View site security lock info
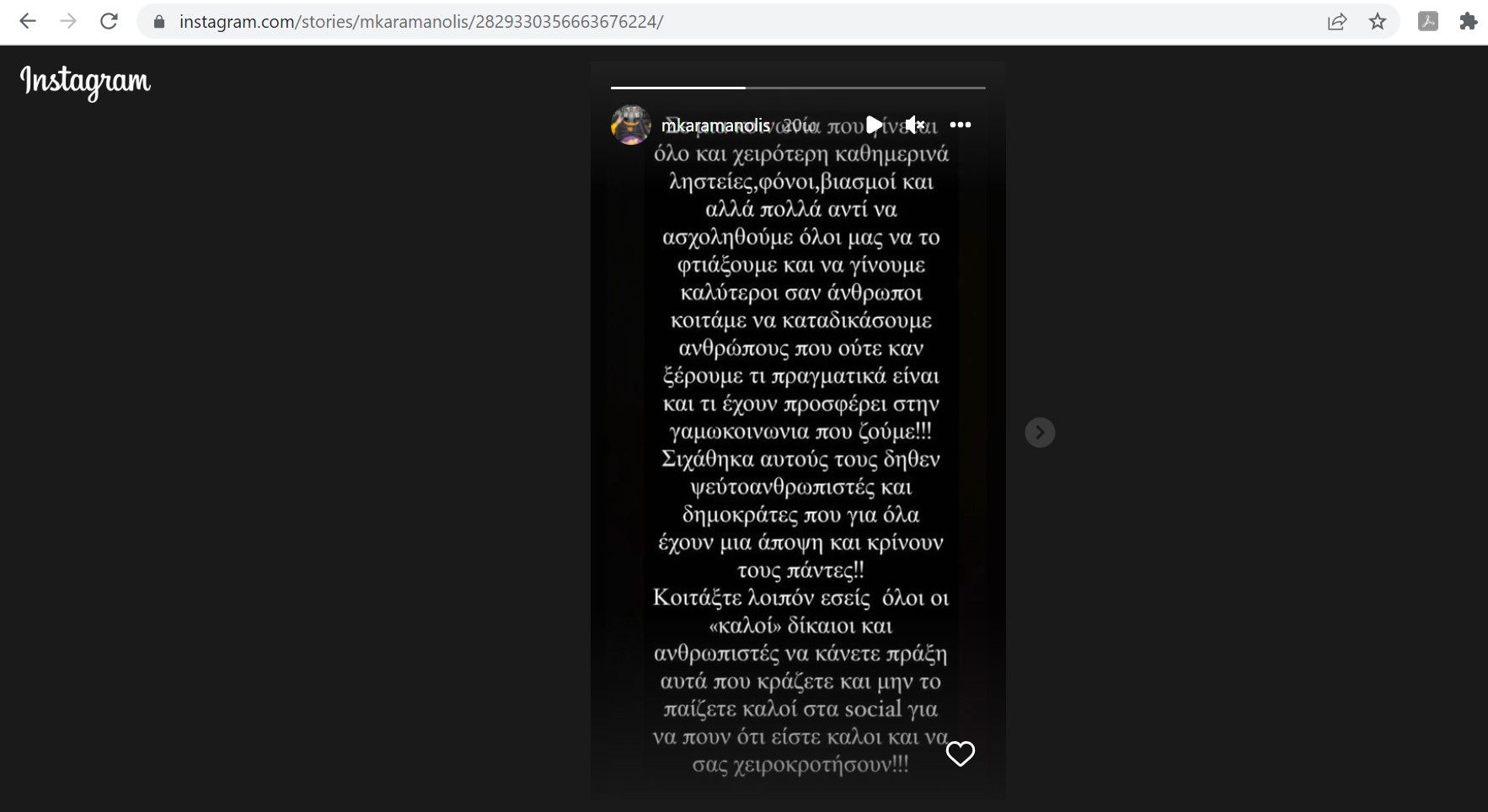 tap(158, 22)
